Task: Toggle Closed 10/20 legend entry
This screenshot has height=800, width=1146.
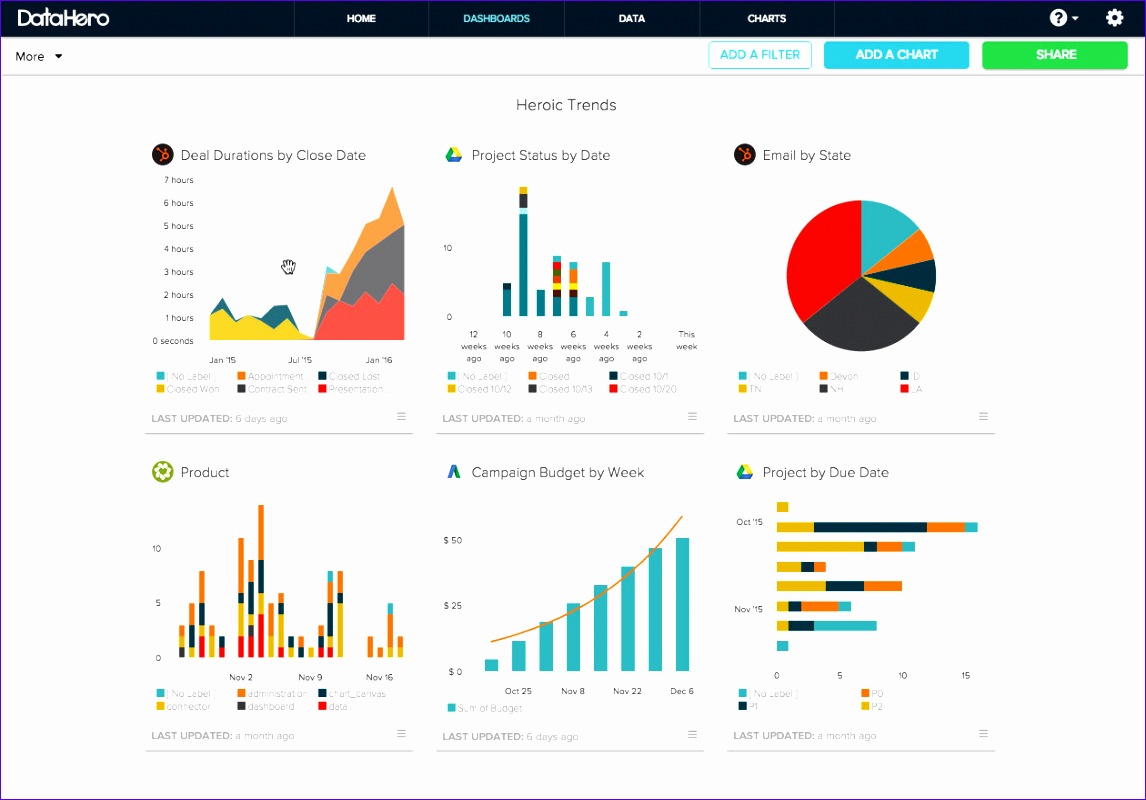Action: pyautogui.click(x=643, y=389)
